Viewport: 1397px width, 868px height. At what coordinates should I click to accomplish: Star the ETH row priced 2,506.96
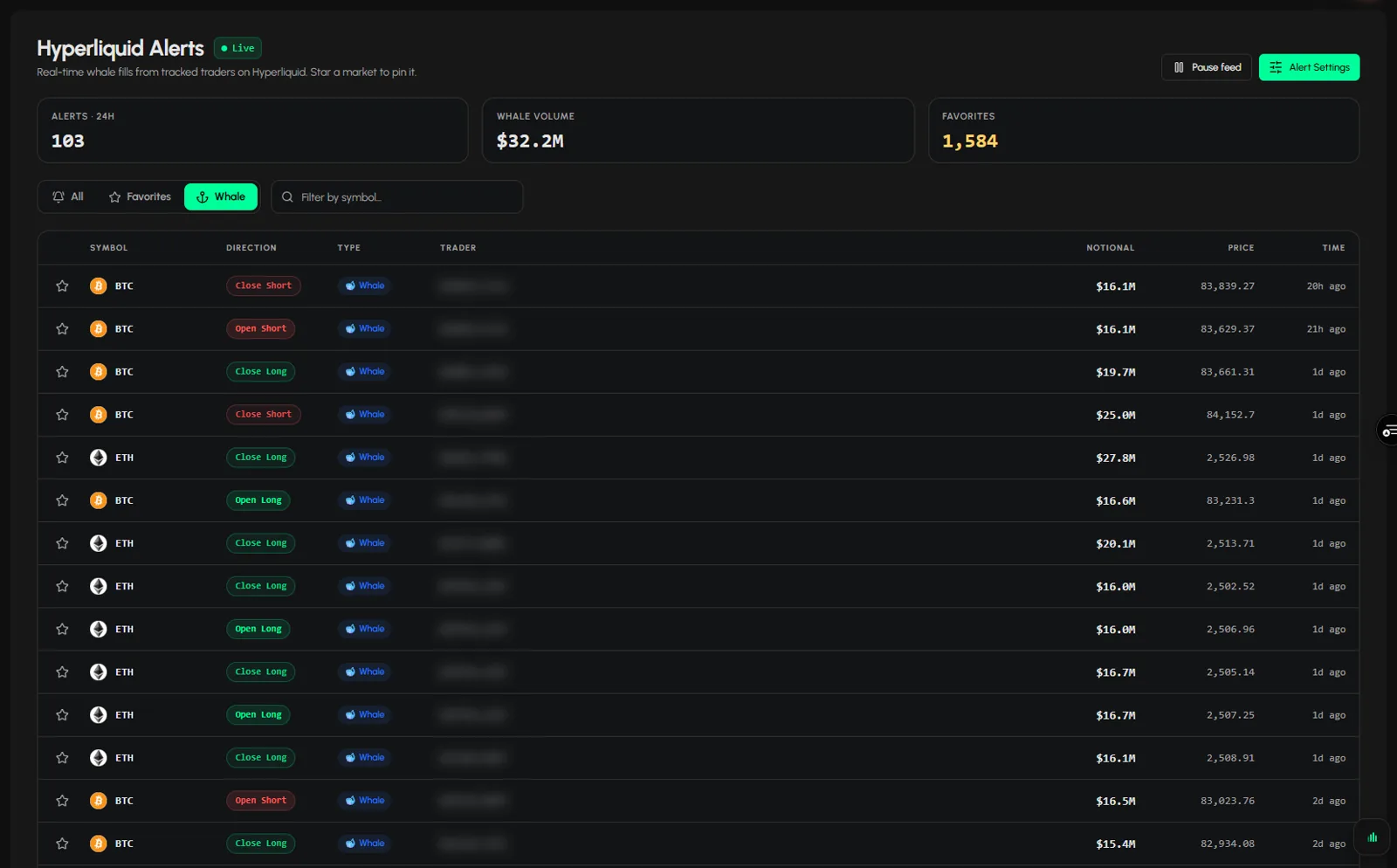point(62,629)
